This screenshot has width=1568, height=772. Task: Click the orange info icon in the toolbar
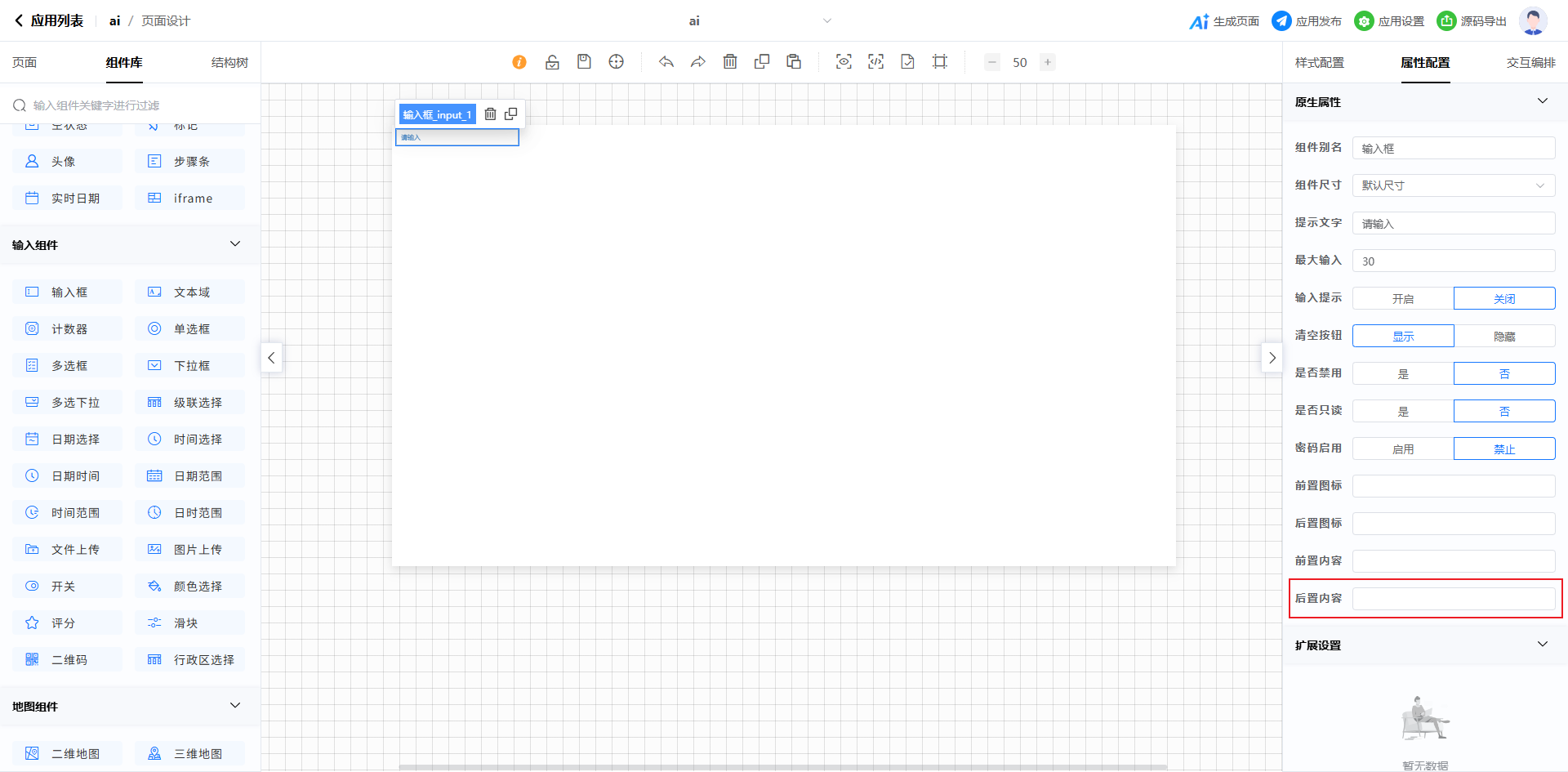click(x=519, y=62)
